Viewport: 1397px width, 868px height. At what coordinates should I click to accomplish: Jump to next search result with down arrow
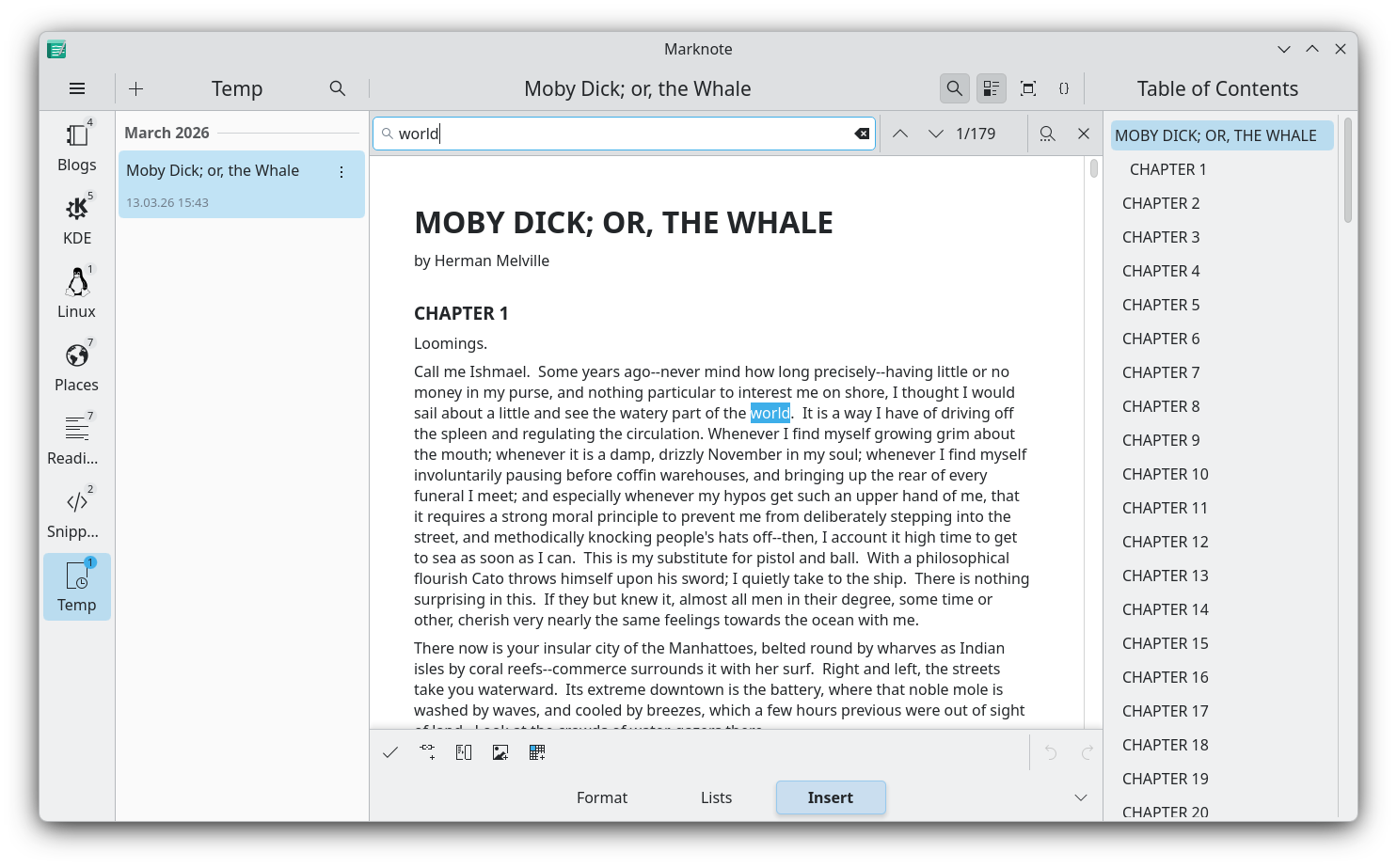(x=936, y=133)
